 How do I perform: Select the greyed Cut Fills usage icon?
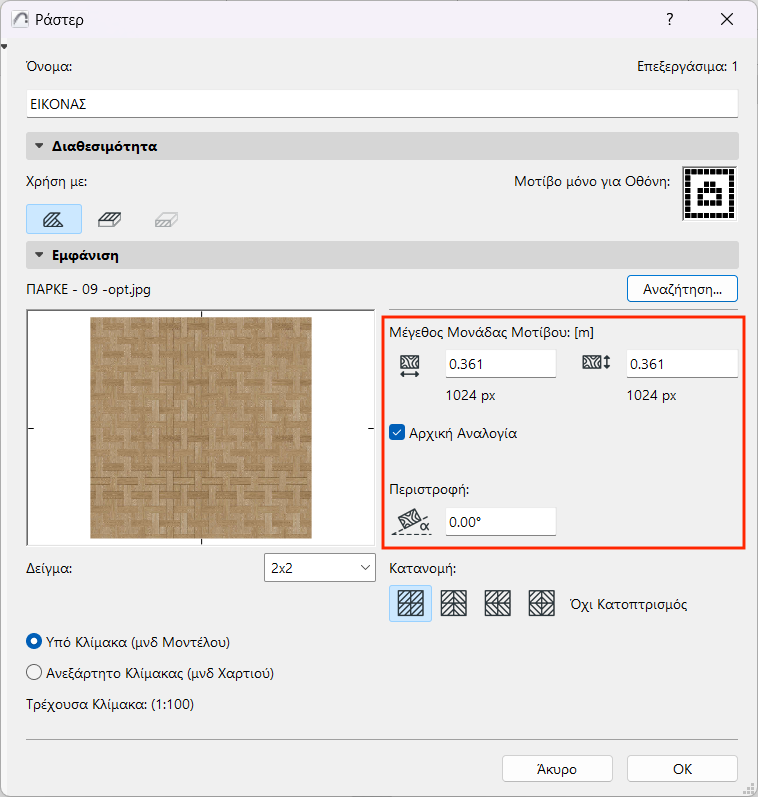pos(166,220)
